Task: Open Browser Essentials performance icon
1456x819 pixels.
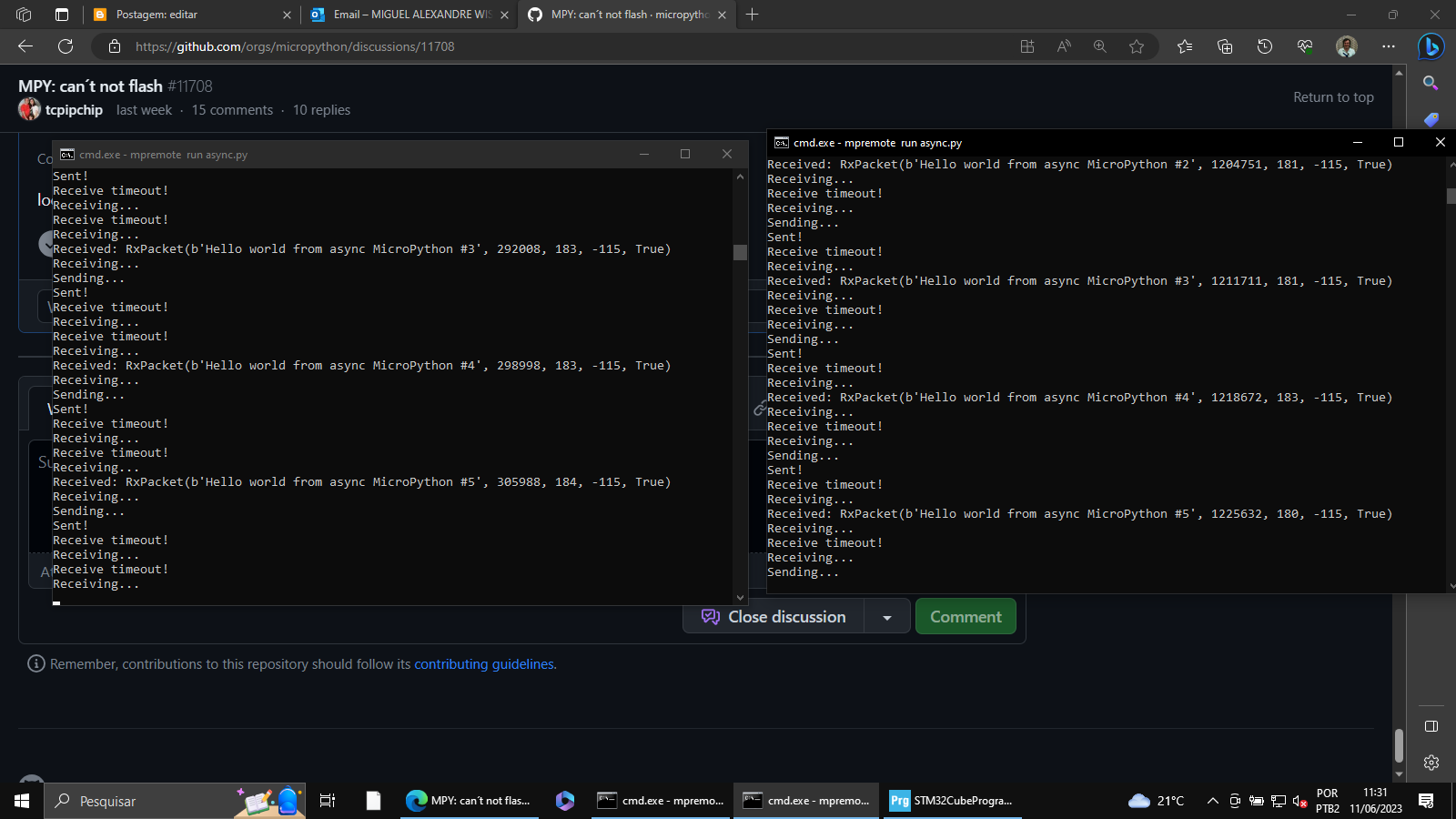Action: click(x=1305, y=46)
